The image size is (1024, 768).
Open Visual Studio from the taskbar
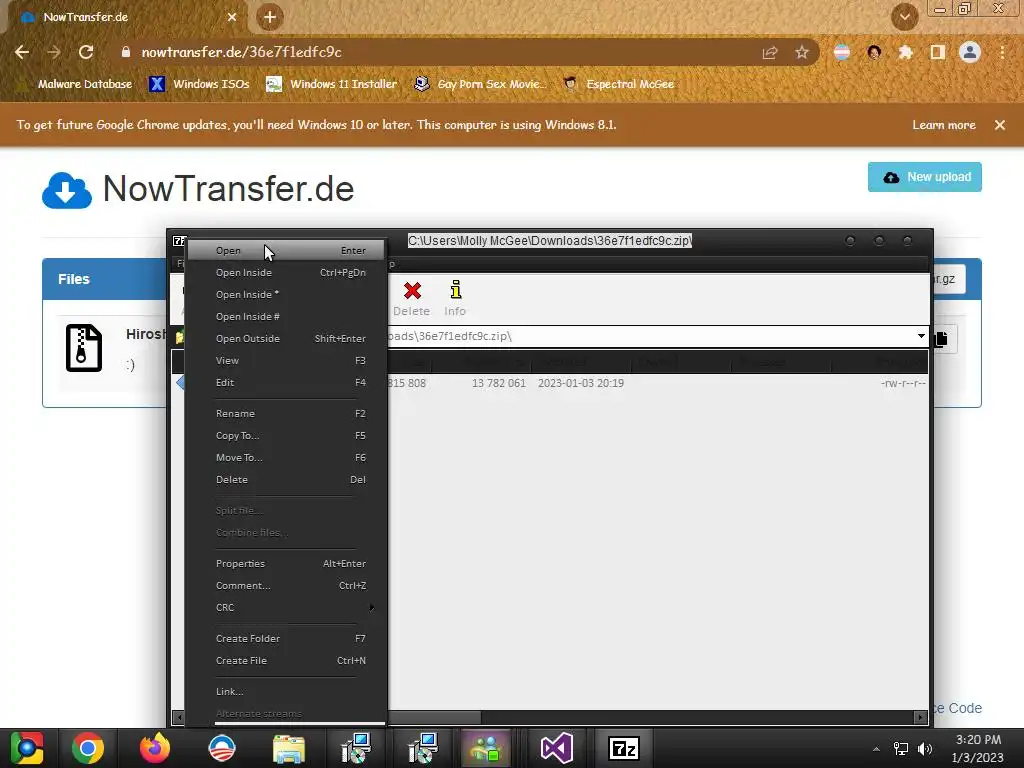pos(556,748)
